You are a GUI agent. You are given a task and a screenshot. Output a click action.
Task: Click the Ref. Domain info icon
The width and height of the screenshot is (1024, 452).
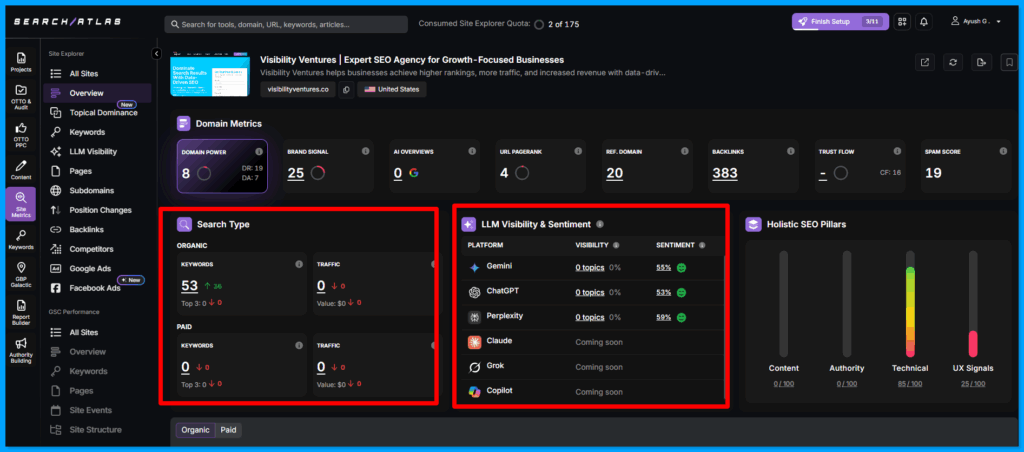click(684, 152)
